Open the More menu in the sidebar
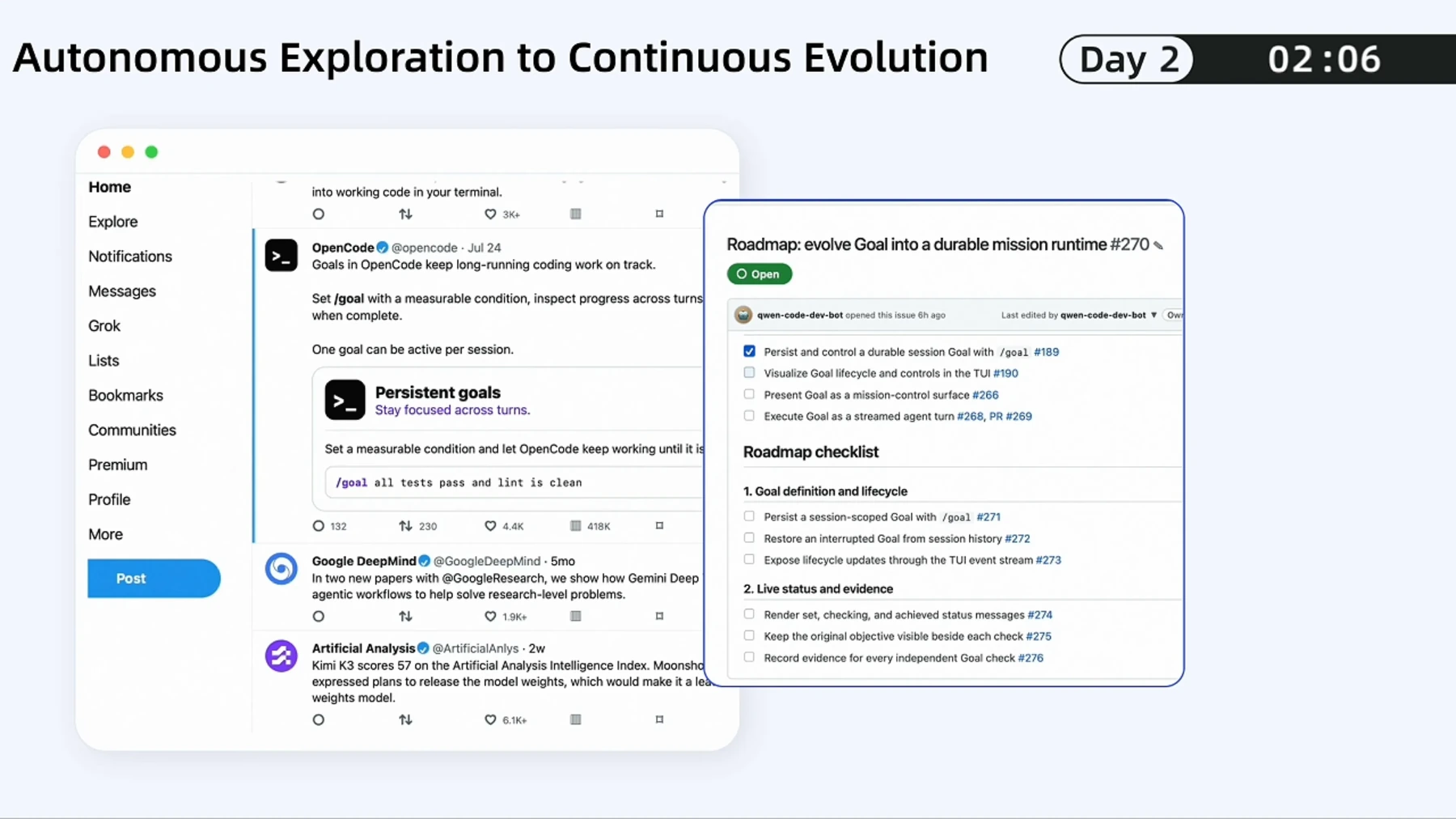1456x819 pixels. (106, 534)
